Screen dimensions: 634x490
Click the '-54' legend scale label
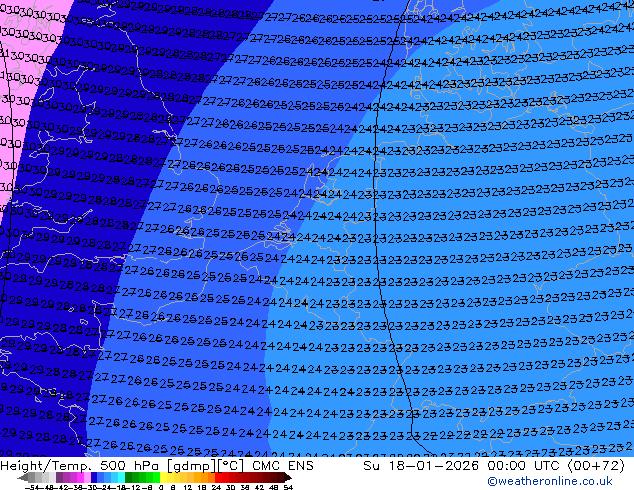click(x=32, y=487)
